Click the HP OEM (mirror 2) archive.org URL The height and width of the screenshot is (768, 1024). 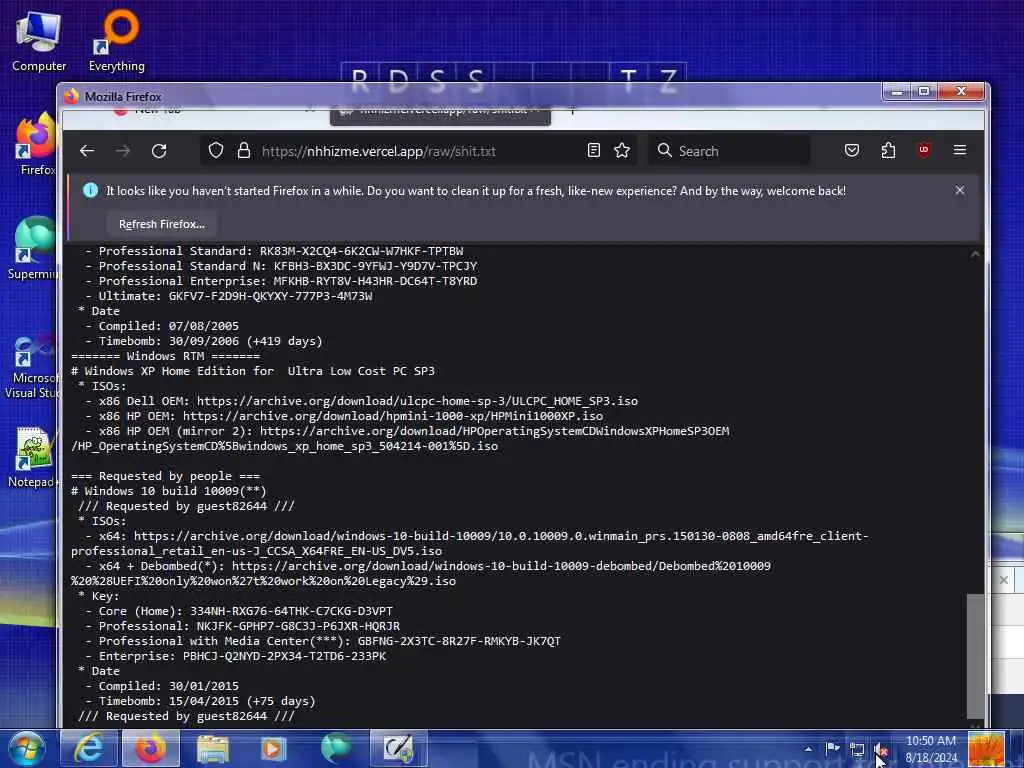[x=400, y=439]
